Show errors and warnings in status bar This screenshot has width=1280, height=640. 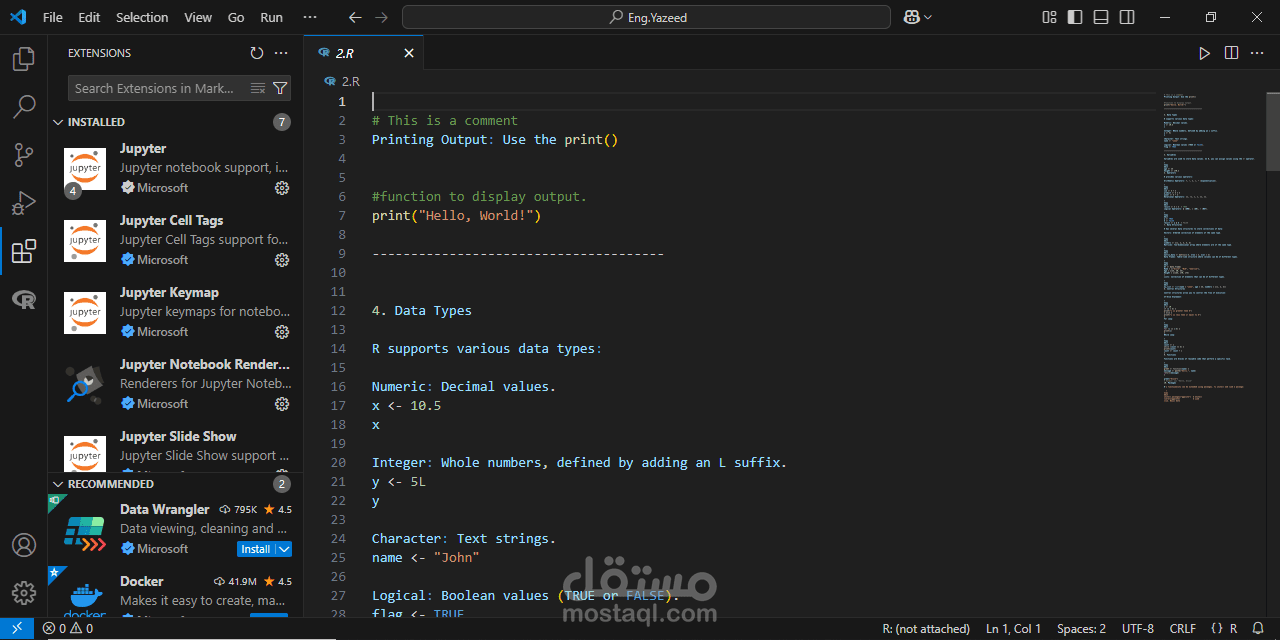click(68, 629)
